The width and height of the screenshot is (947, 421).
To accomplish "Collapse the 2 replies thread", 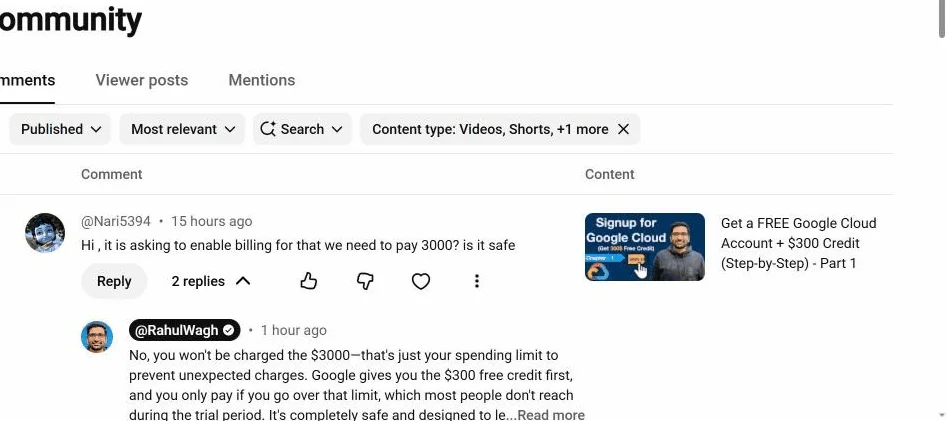I will [x=211, y=281].
